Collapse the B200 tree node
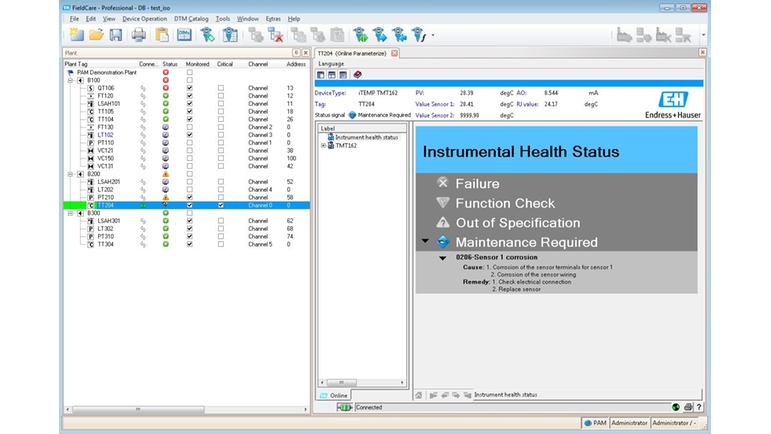This screenshot has height=434, width=771. (70, 174)
